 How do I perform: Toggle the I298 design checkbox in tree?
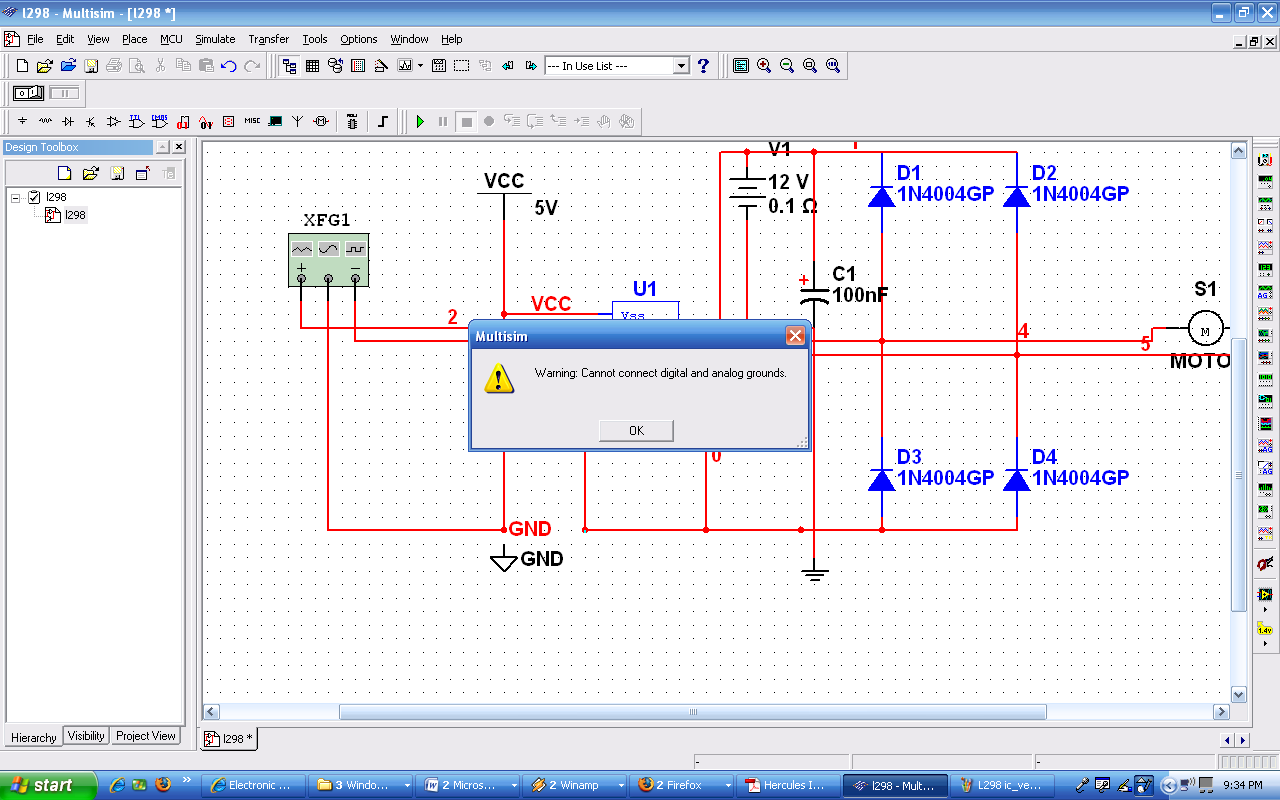point(34,197)
